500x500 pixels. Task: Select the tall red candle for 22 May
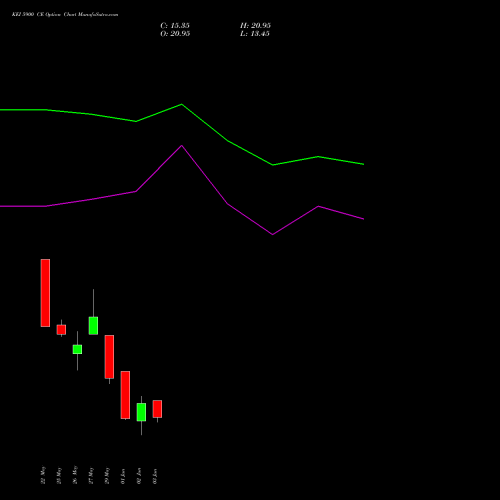[x=45, y=293]
